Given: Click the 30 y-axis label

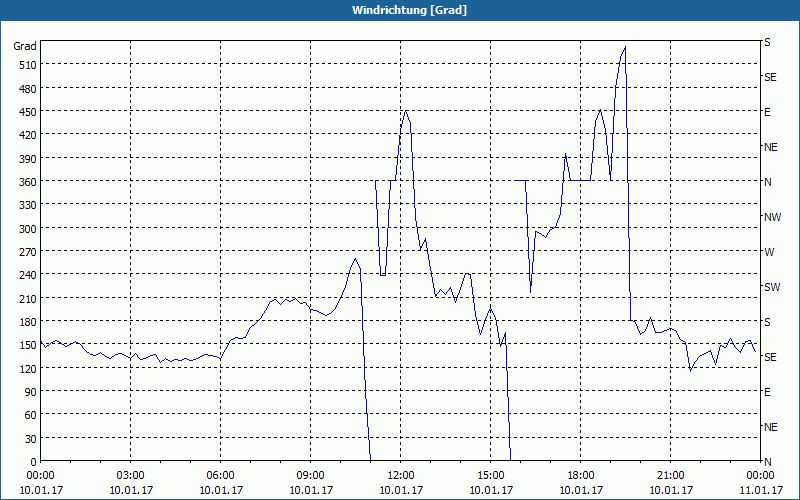Looking at the screenshot, I should (31, 439).
